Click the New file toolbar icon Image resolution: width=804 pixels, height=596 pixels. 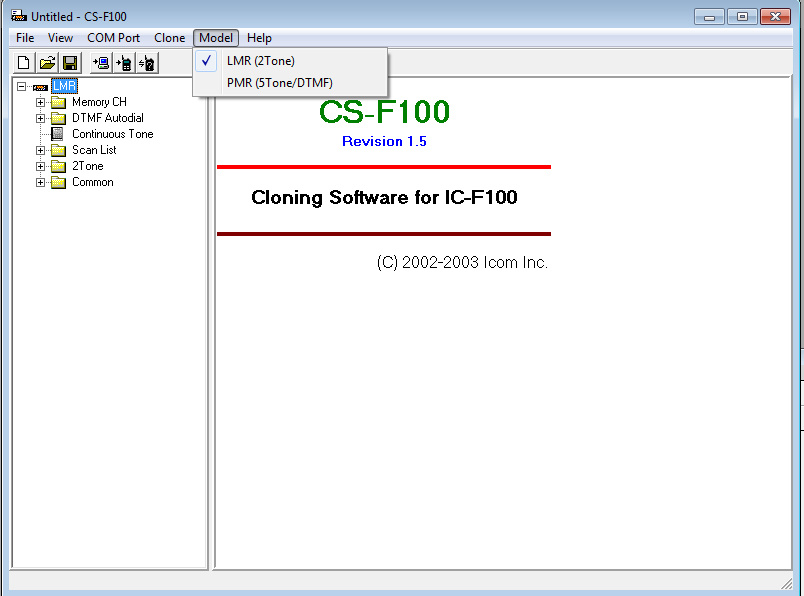(24, 63)
